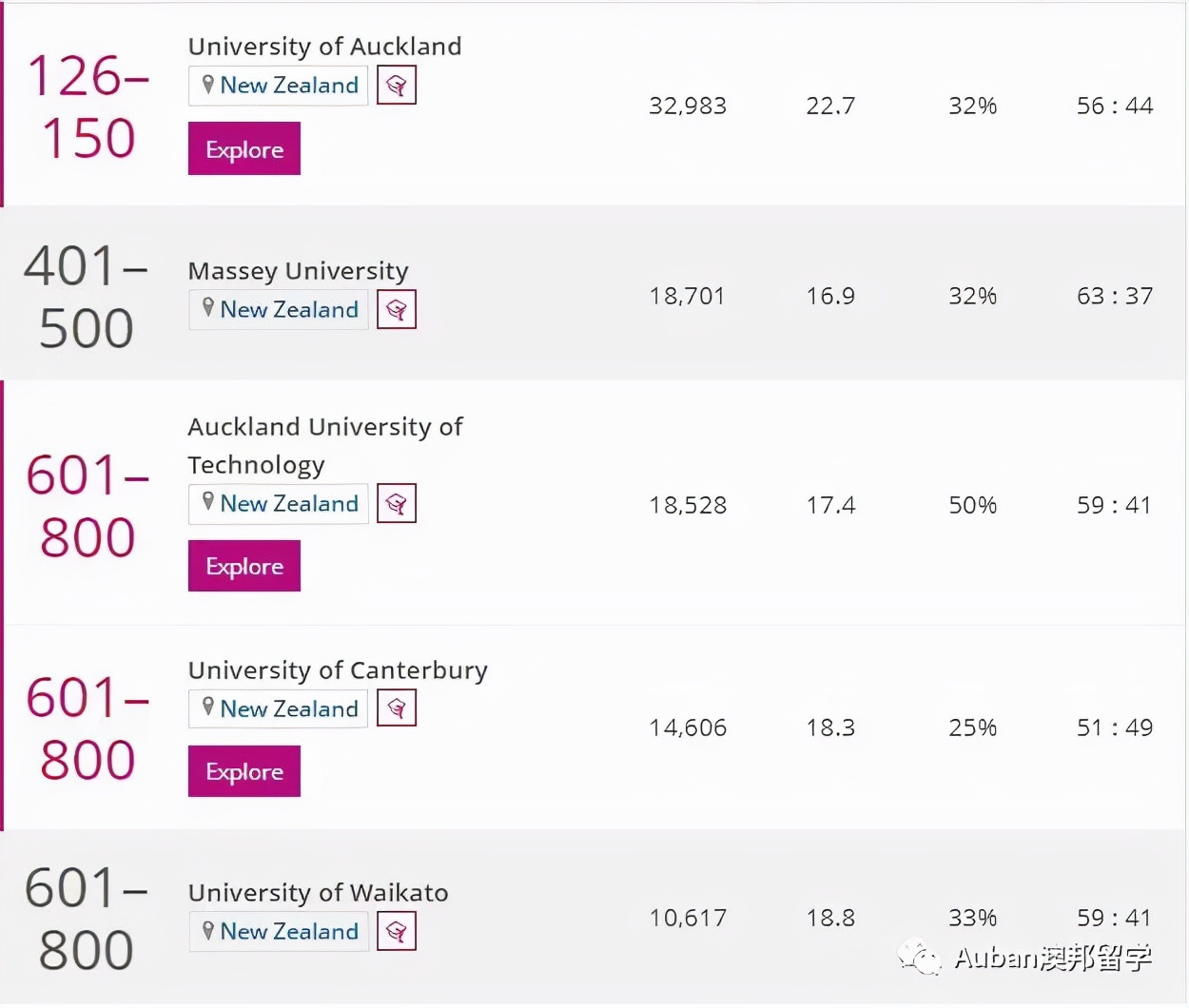The height and width of the screenshot is (1008, 1189).
Task: Select New Zealand link under Massey University
Action: [289, 310]
